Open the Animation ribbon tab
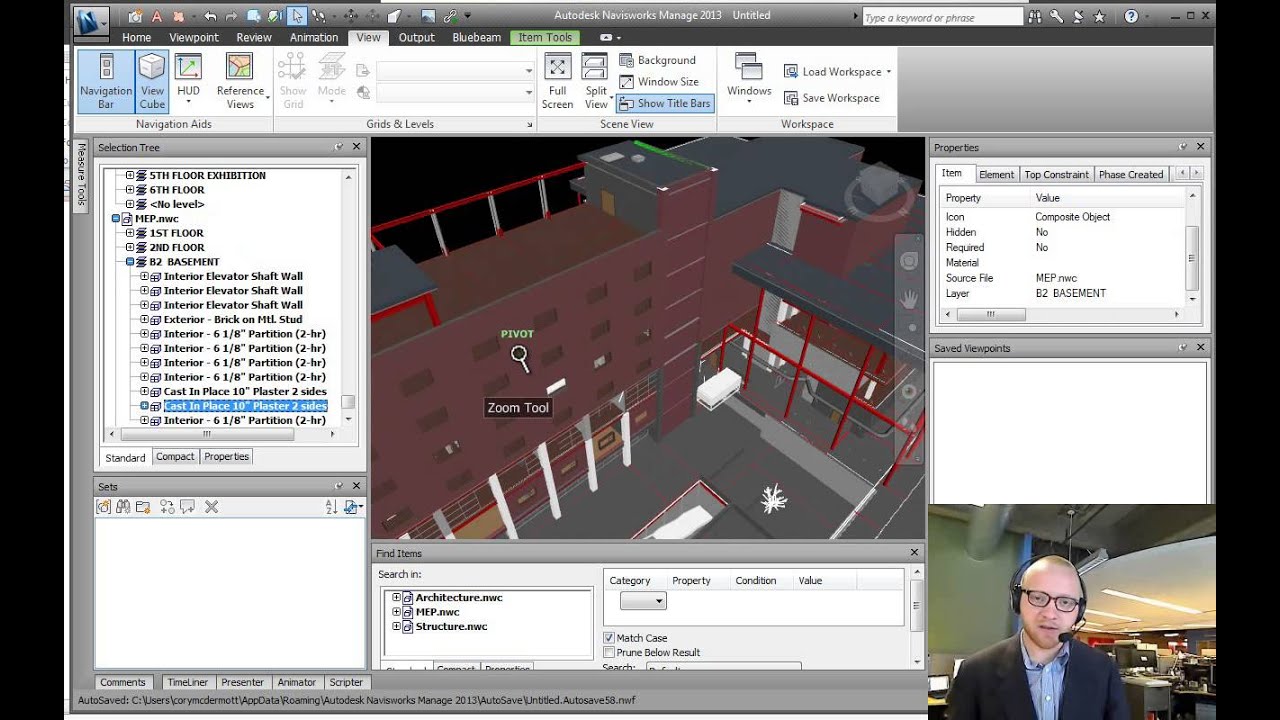Image resolution: width=1280 pixels, height=720 pixels. [x=314, y=37]
